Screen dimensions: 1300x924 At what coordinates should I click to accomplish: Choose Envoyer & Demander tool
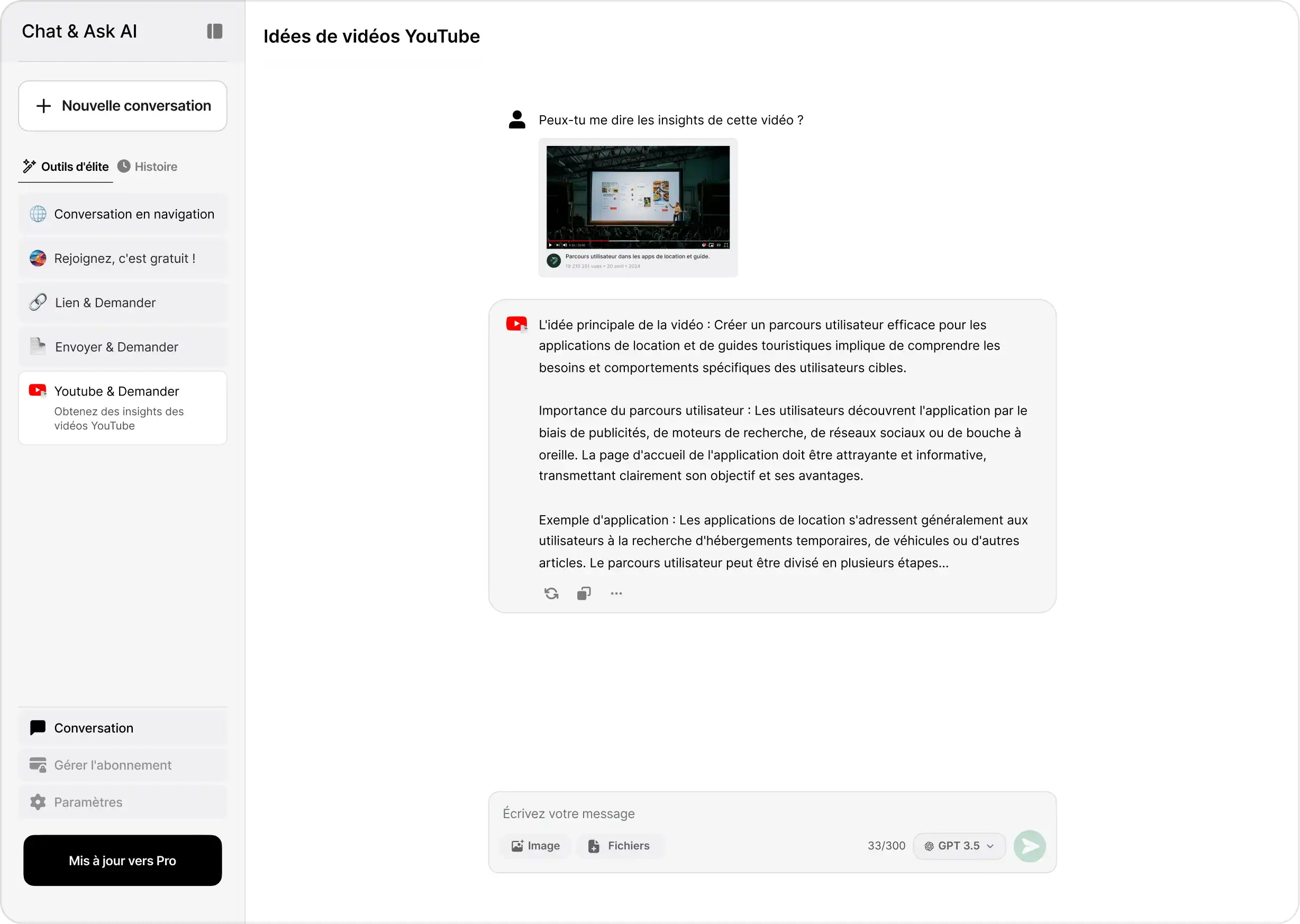[x=122, y=347]
